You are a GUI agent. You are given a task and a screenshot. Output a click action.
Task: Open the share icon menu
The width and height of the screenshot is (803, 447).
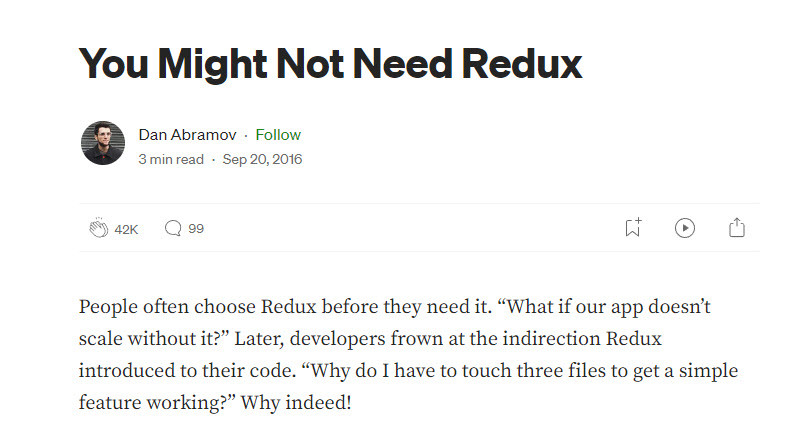(x=737, y=228)
